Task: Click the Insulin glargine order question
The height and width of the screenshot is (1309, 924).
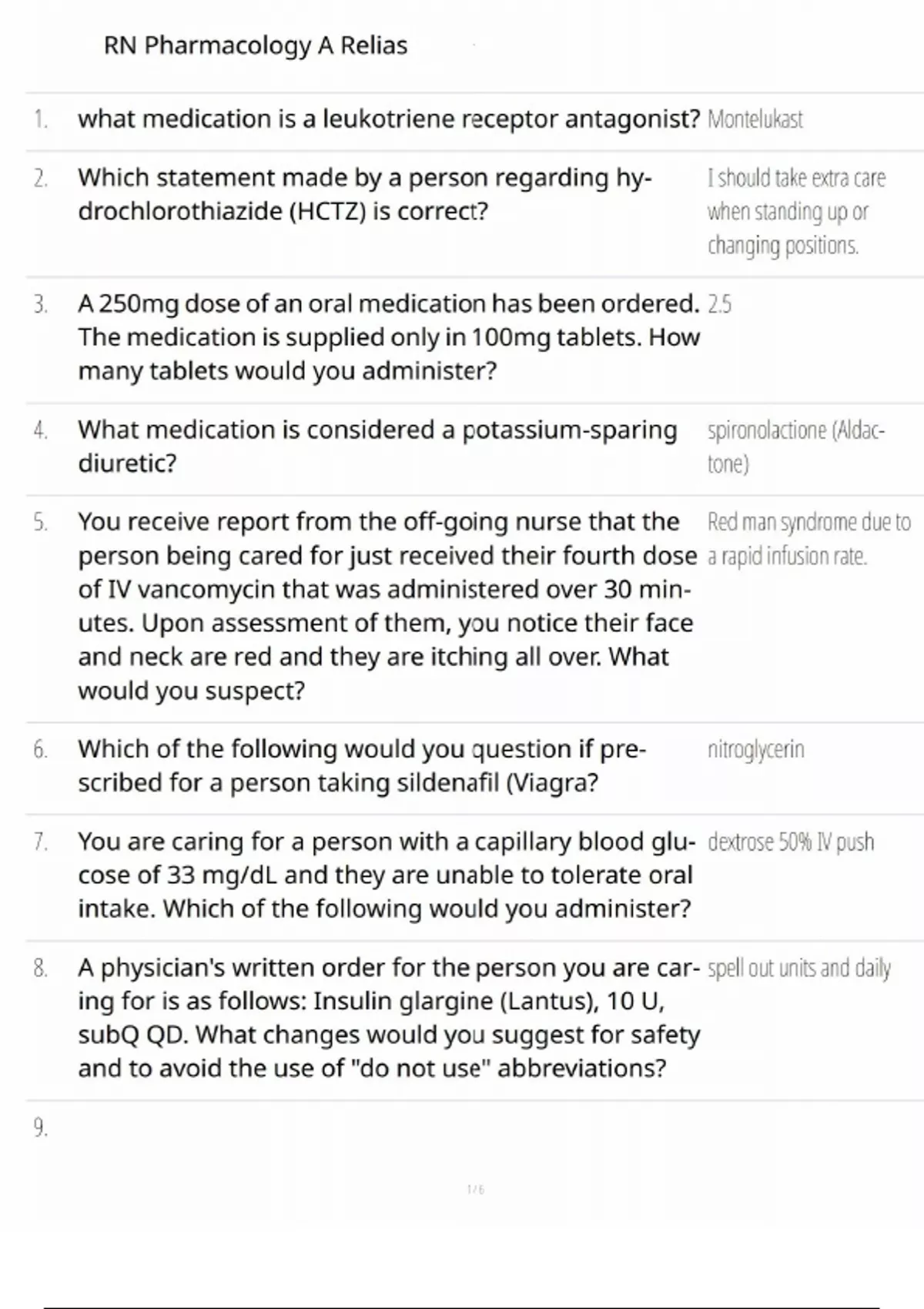Action: pyautogui.click(x=388, y=1017)
